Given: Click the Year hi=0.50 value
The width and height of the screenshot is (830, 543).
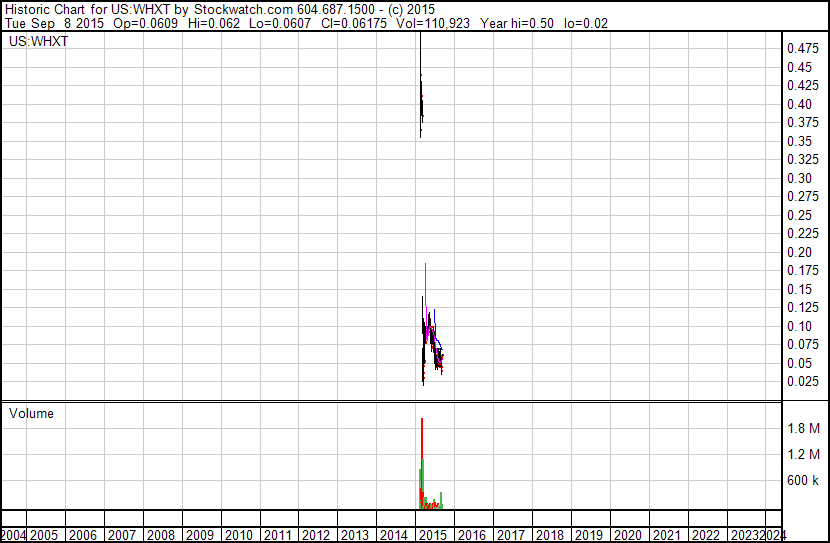Looking at the screenshot, I should tap(517, 23).
